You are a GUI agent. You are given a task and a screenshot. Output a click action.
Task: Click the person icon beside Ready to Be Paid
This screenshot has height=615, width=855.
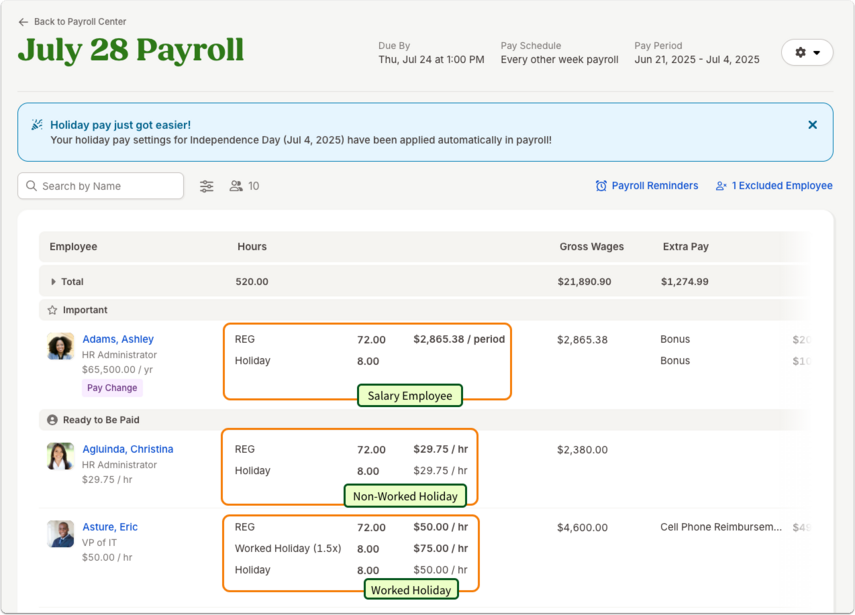52,420
